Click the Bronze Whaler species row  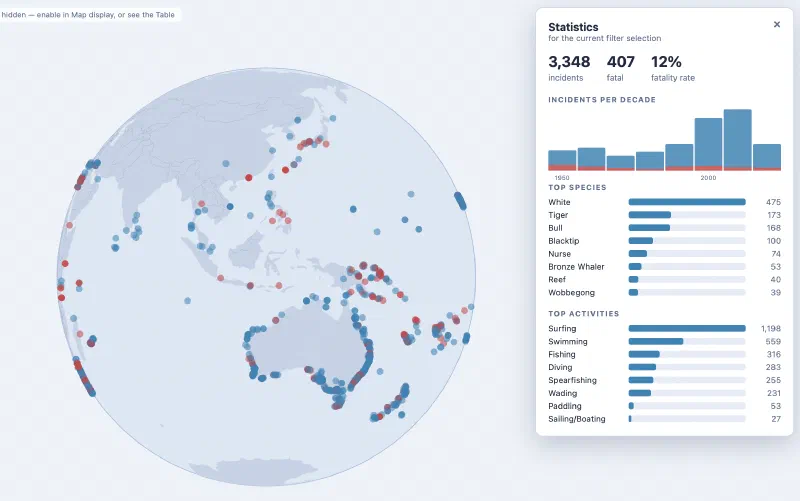click(x=664, y=267)
